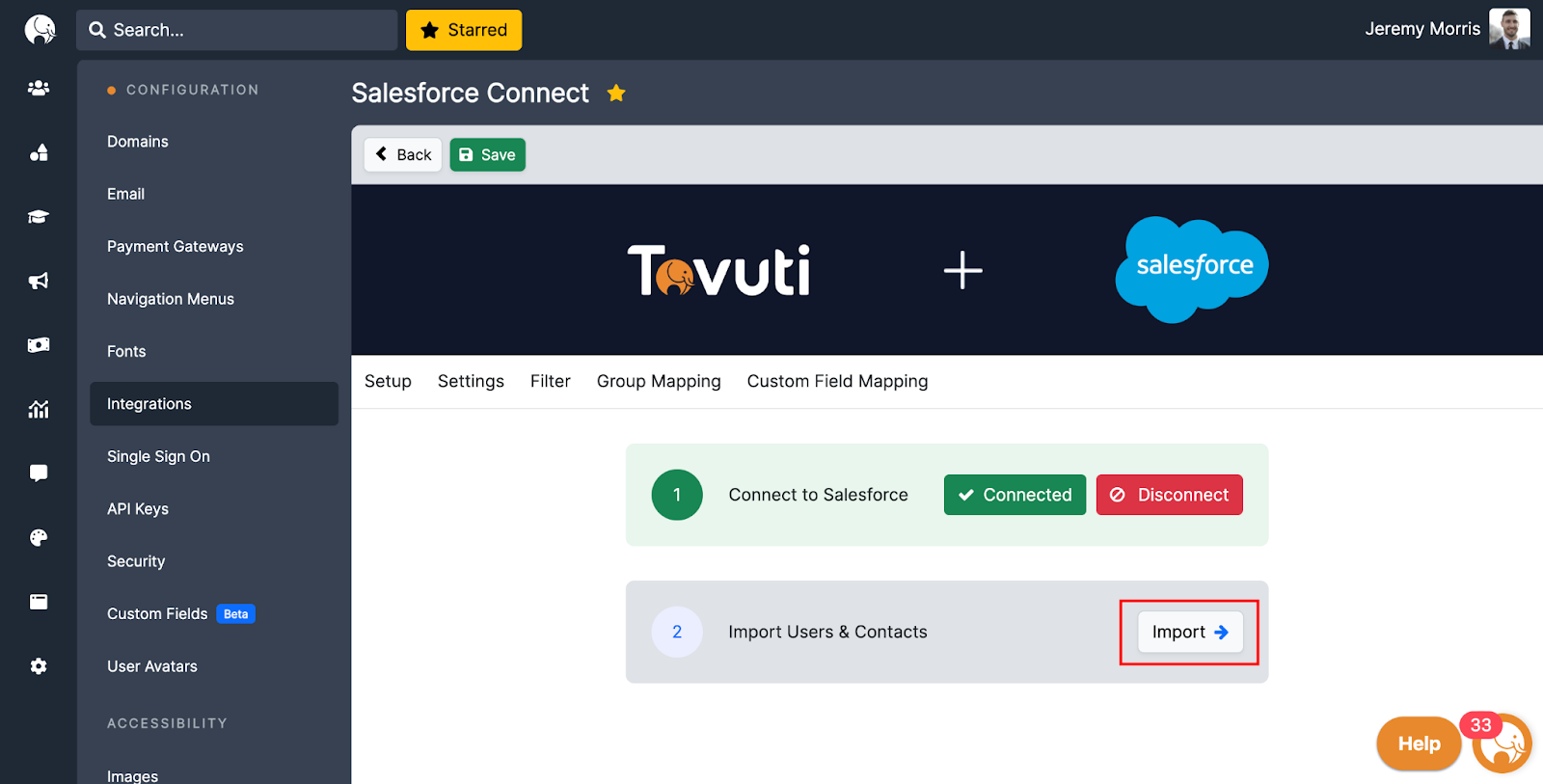Open the Users icon in left rail
The height and width of the screenshot is (784, 1543).
coord(39,88)
